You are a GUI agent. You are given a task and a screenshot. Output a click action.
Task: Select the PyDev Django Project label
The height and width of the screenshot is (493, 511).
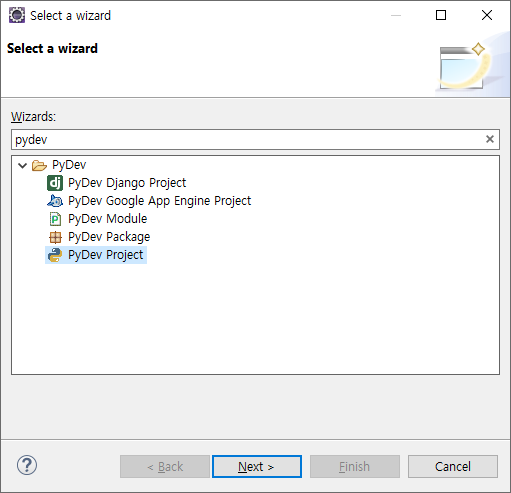tap(127, 183)
